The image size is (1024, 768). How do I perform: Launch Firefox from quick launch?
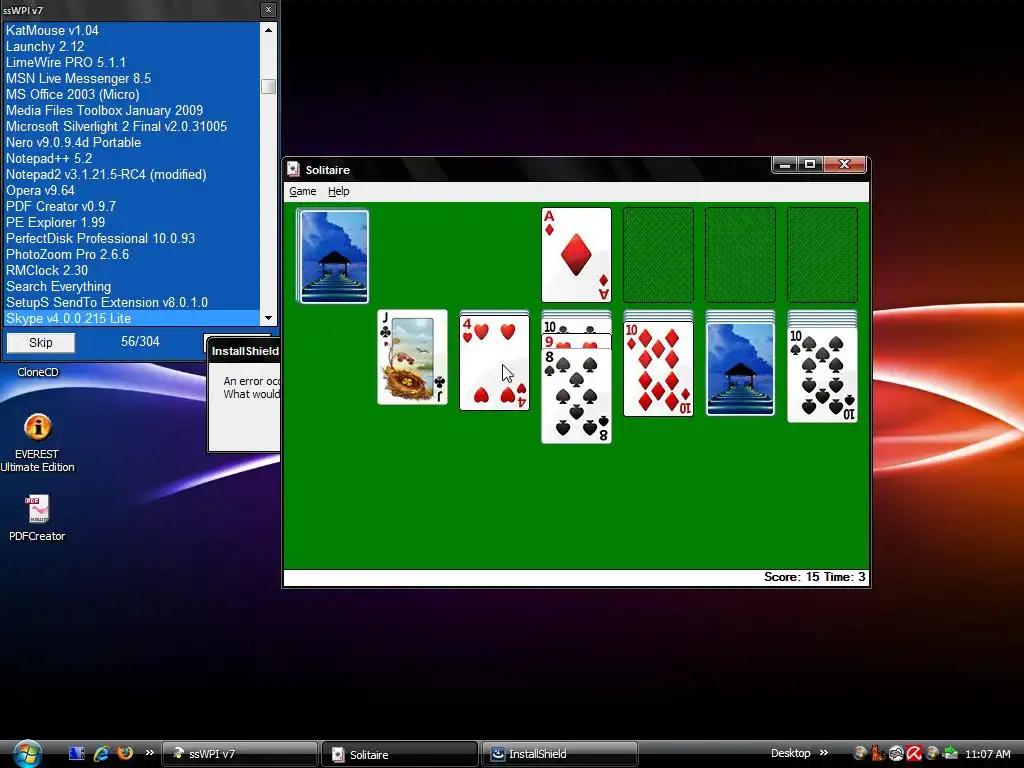(x=125, y=753)
